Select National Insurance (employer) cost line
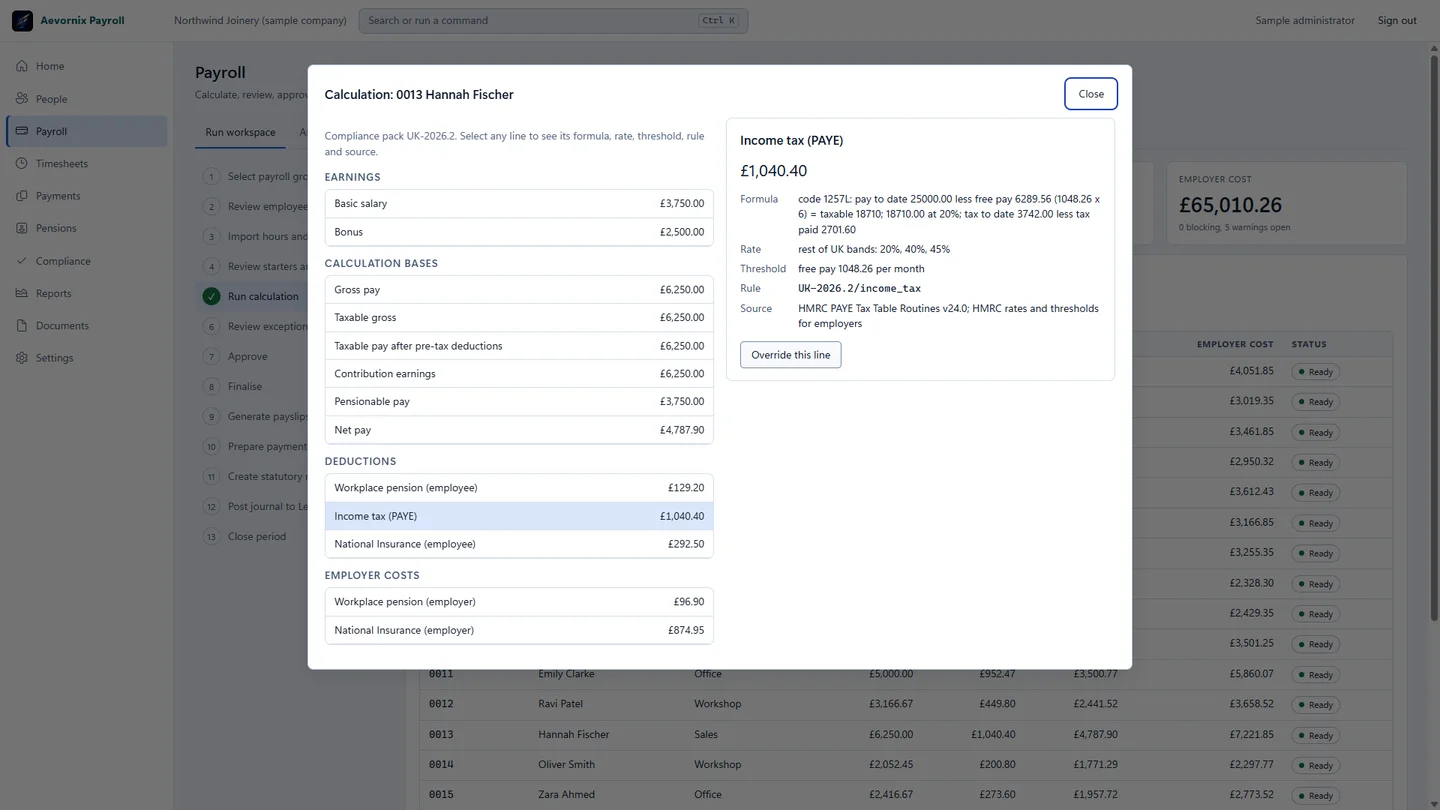Screen dimensions: 1440x810 click(x=519, y=630)
